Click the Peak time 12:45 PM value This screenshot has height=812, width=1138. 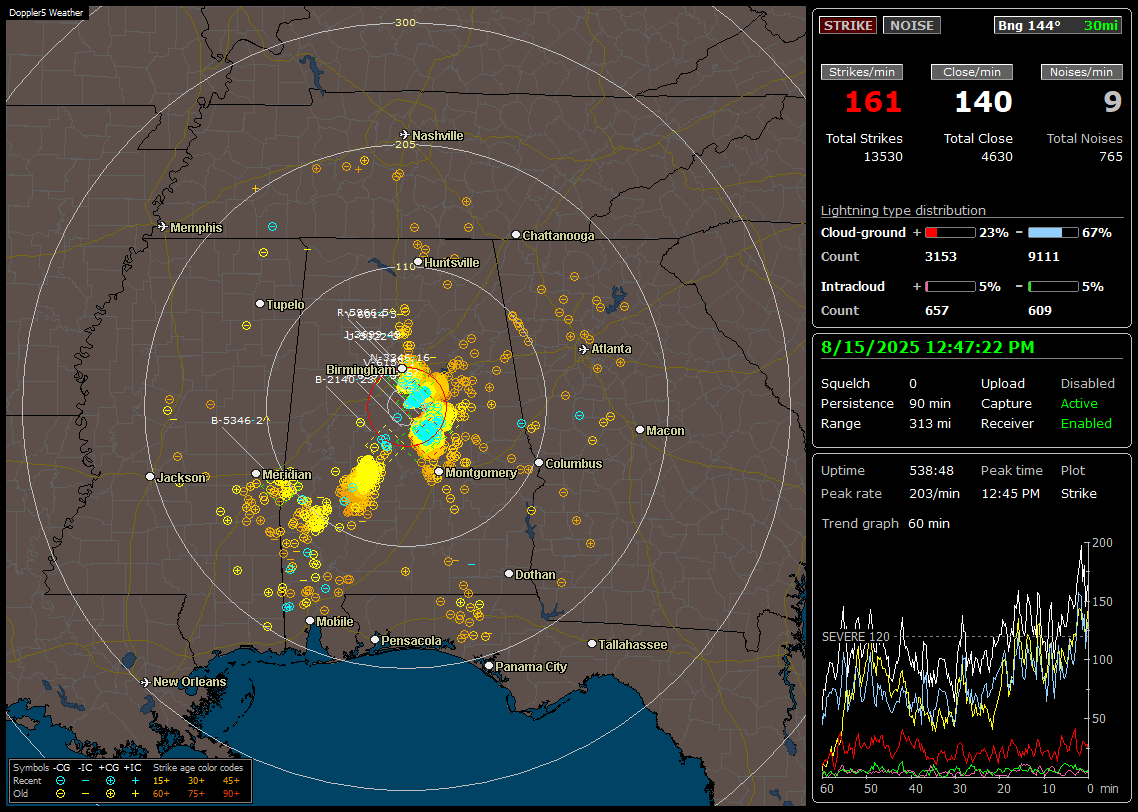[1010, 493]
